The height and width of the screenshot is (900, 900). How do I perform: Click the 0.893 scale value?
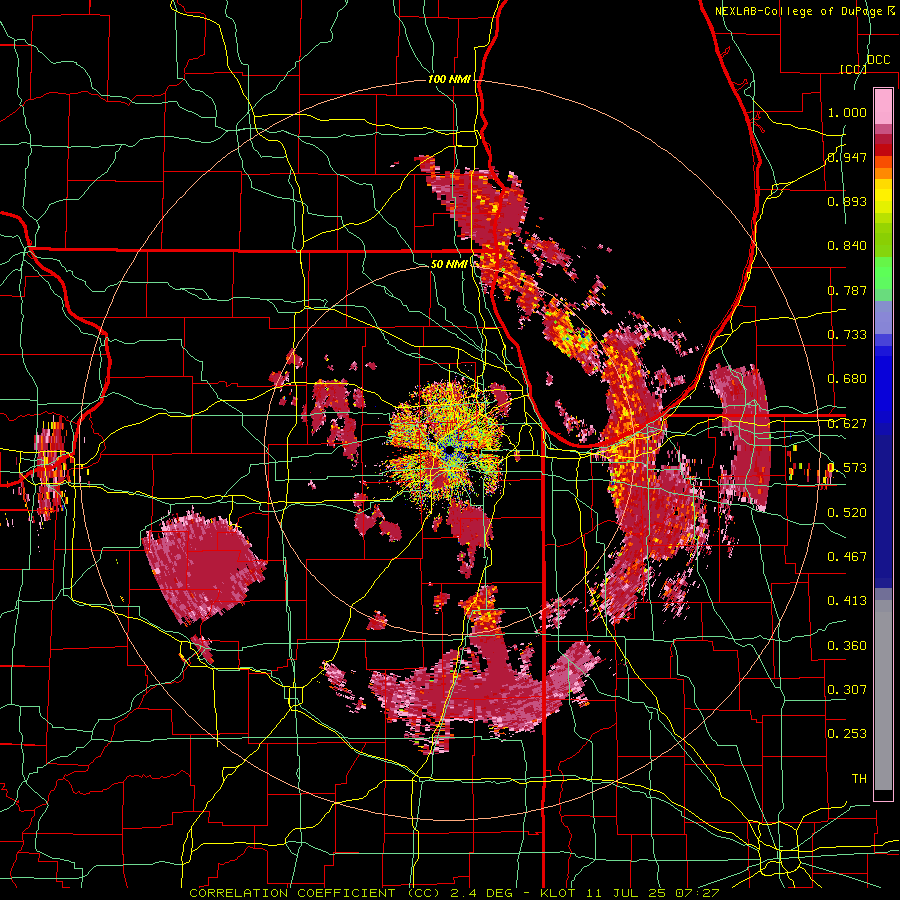[x=847, y=201]
